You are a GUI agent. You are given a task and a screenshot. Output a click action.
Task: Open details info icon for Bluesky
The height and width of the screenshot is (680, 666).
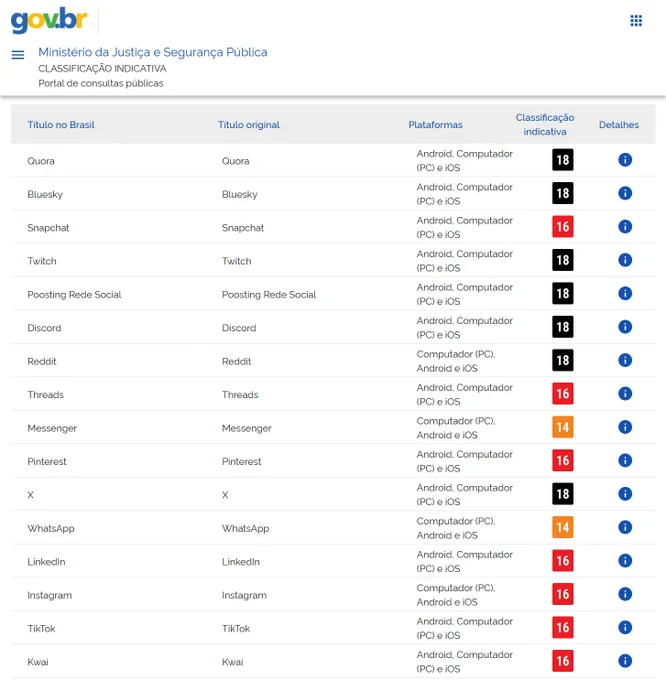[625, 193]
